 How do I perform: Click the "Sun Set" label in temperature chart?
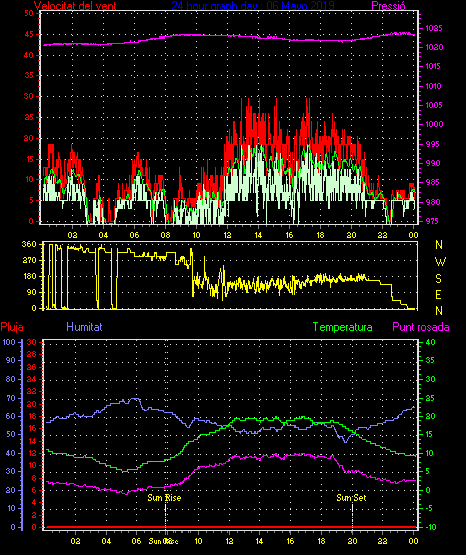tap(351, 498)
